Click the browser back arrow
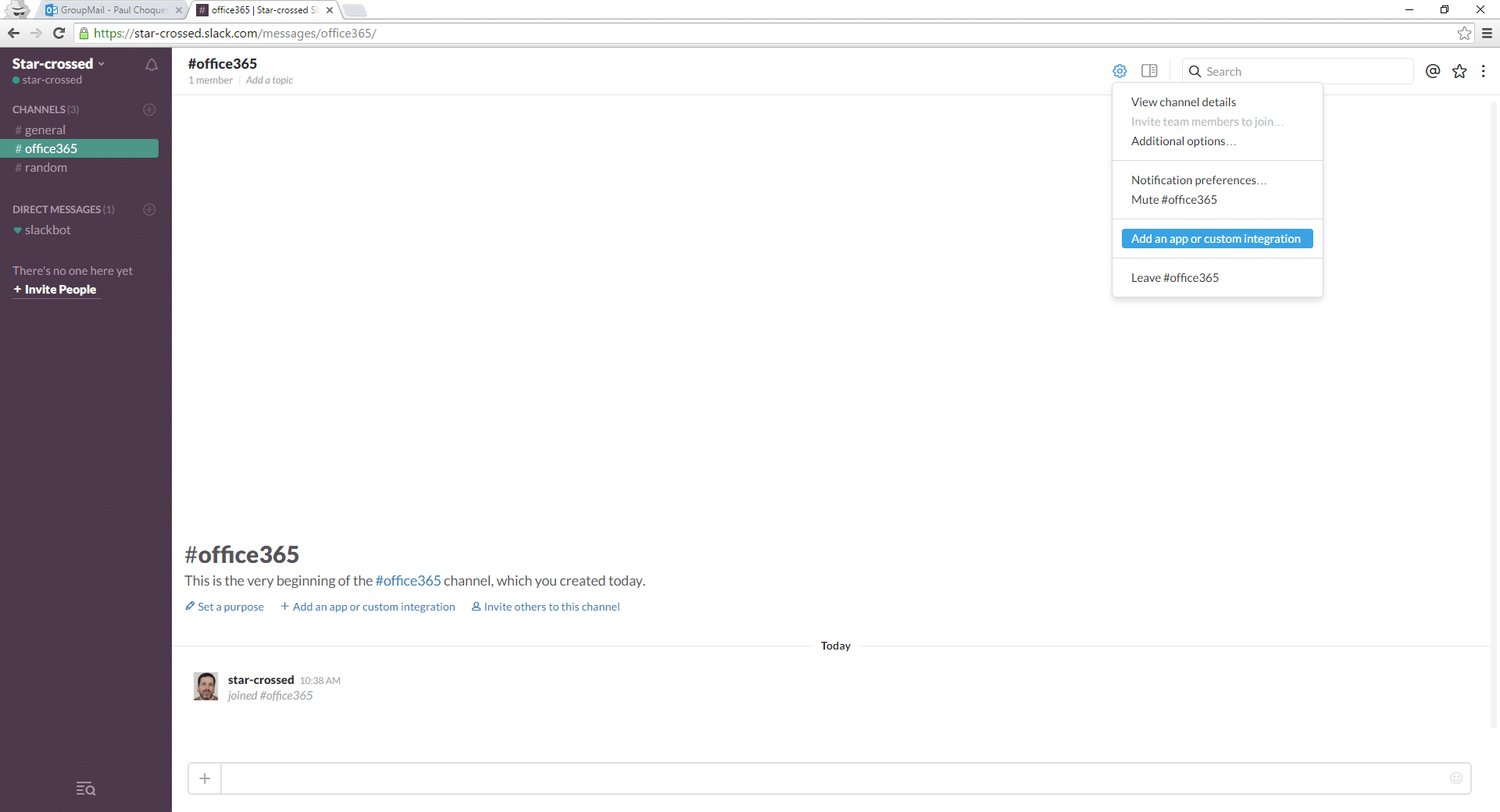 13,33
